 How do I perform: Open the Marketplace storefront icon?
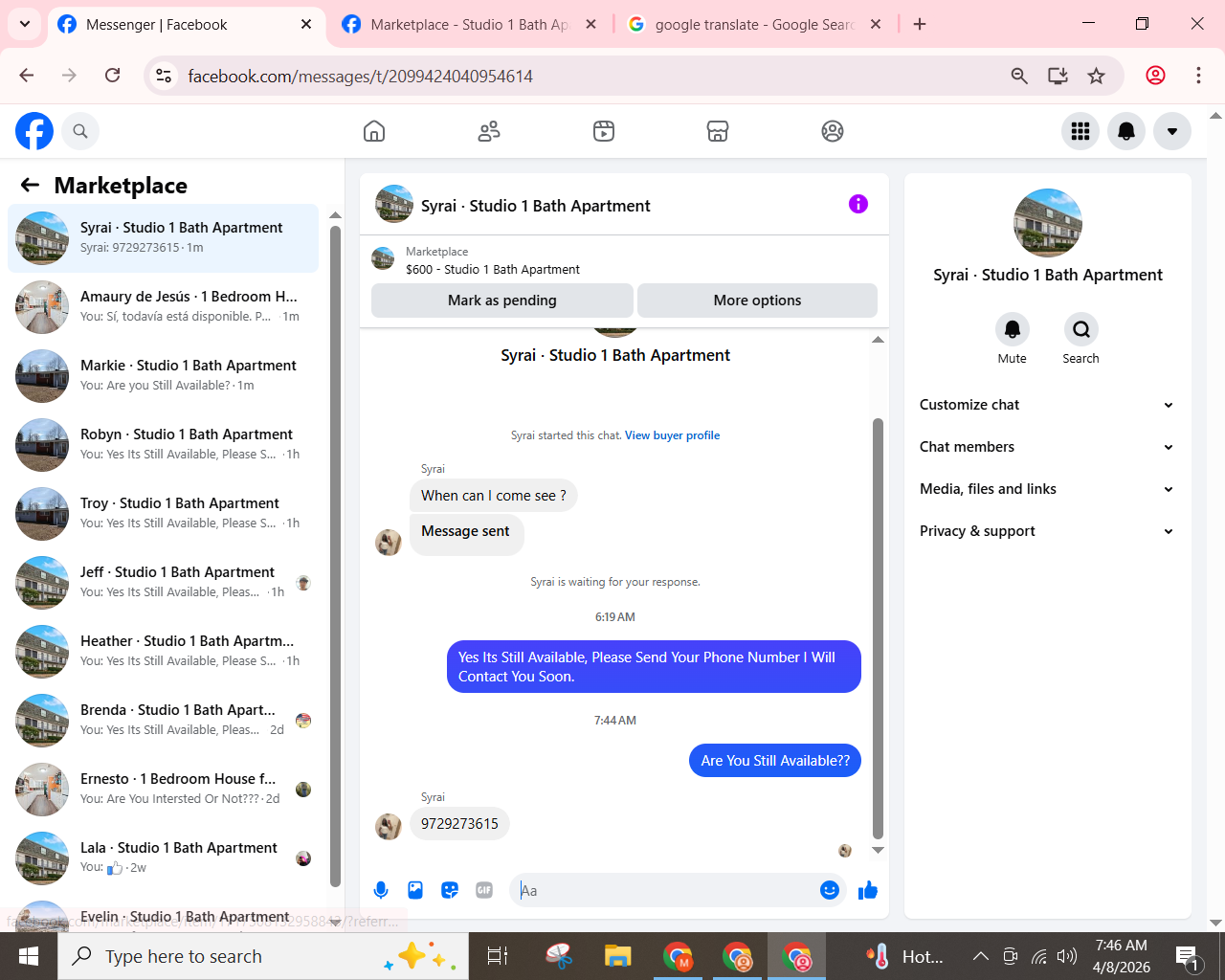coord(718,131)
